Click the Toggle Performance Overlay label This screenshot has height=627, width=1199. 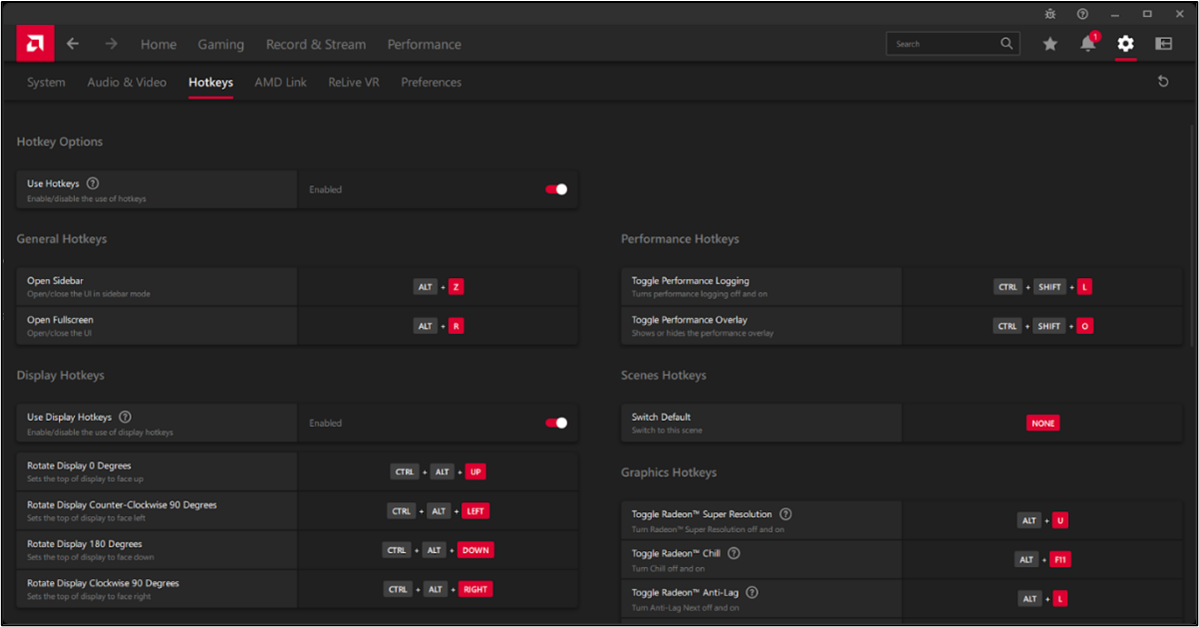[689, 320]
